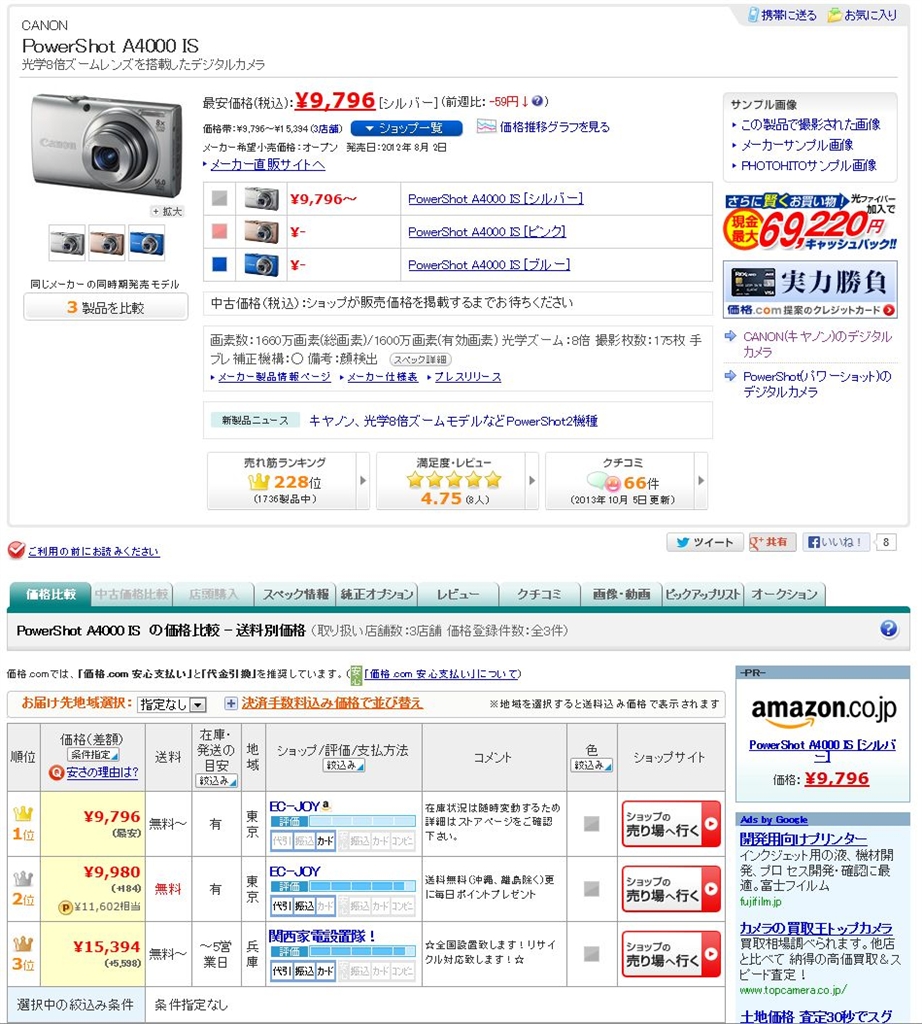
Task: Open 絞込み filter under 色 column
Action: click(592, 765)
